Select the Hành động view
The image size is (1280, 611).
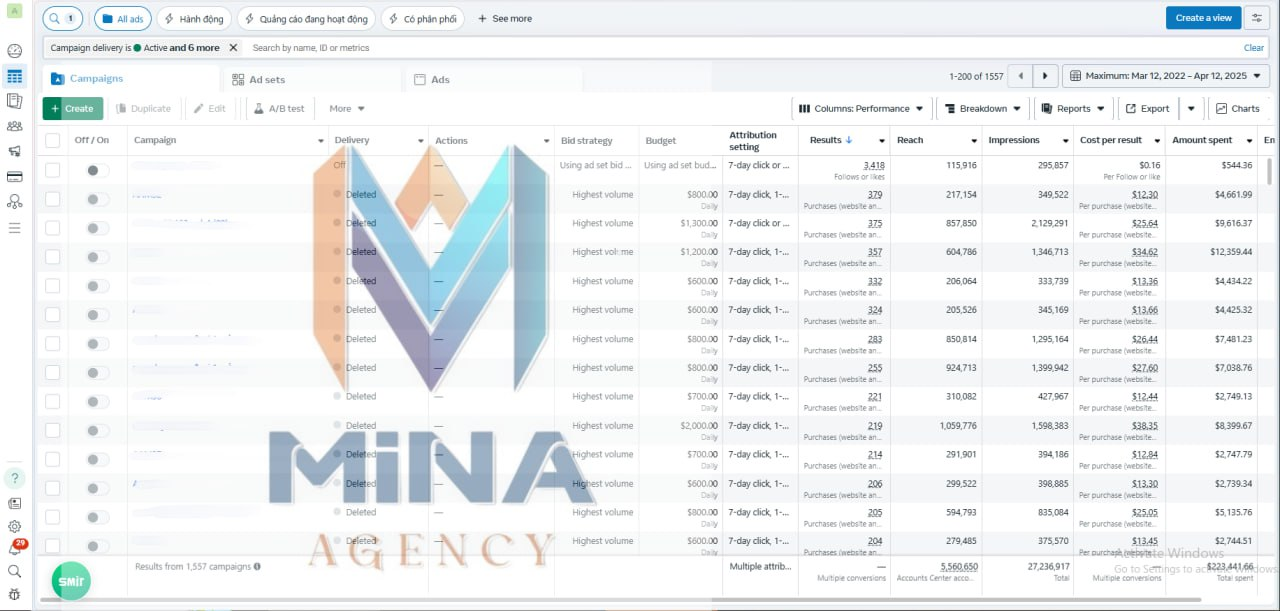tap(194, 18)
